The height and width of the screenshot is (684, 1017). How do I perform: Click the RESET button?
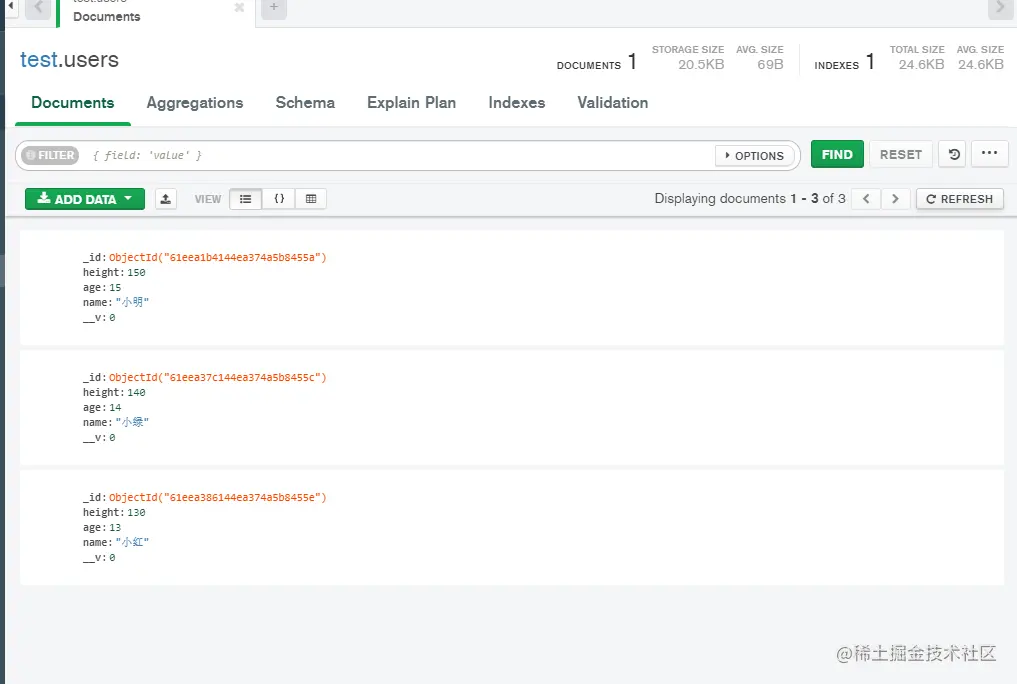coord(901,154)
